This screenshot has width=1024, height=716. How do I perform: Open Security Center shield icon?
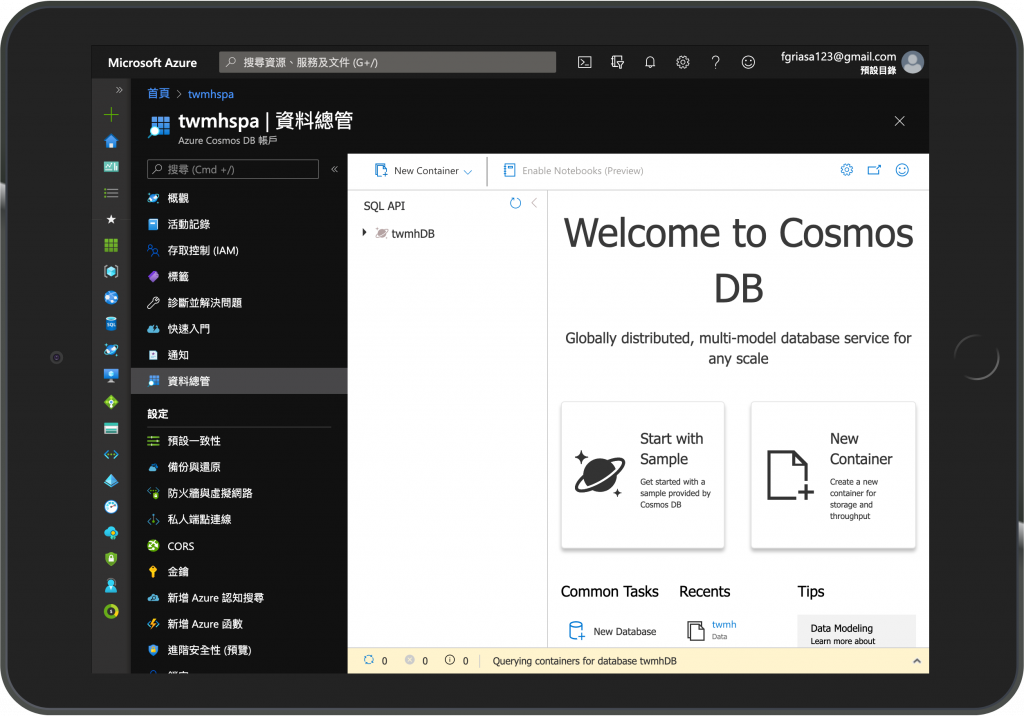[111, 559]
